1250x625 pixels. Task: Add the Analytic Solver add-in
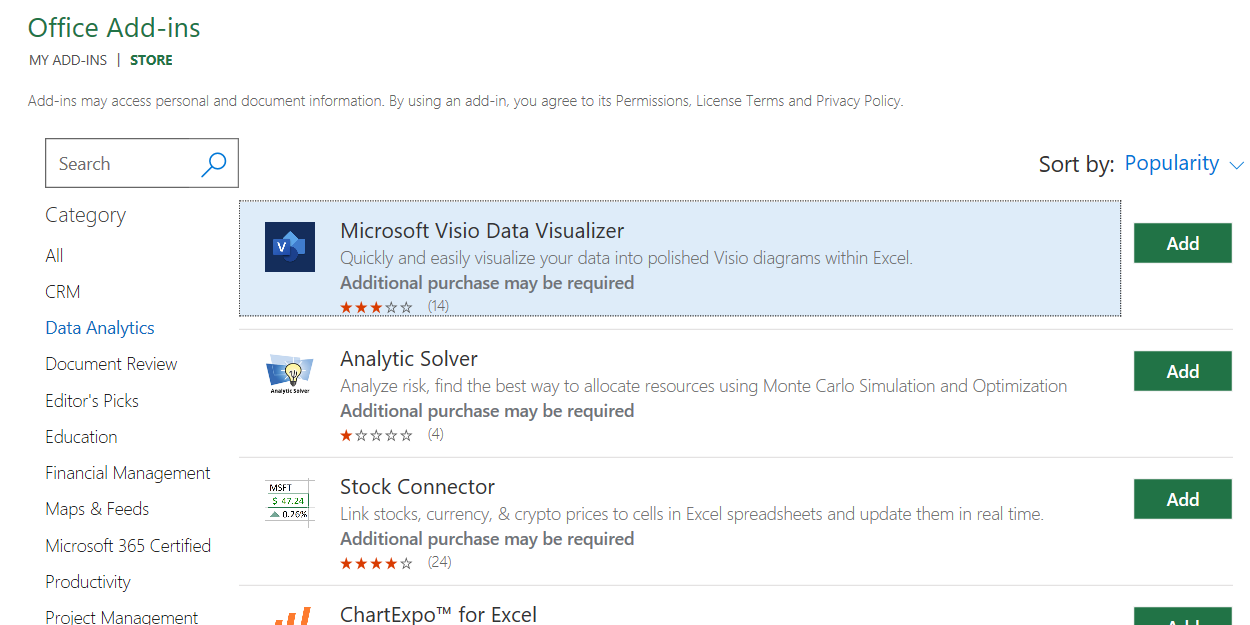(1182, 371)
